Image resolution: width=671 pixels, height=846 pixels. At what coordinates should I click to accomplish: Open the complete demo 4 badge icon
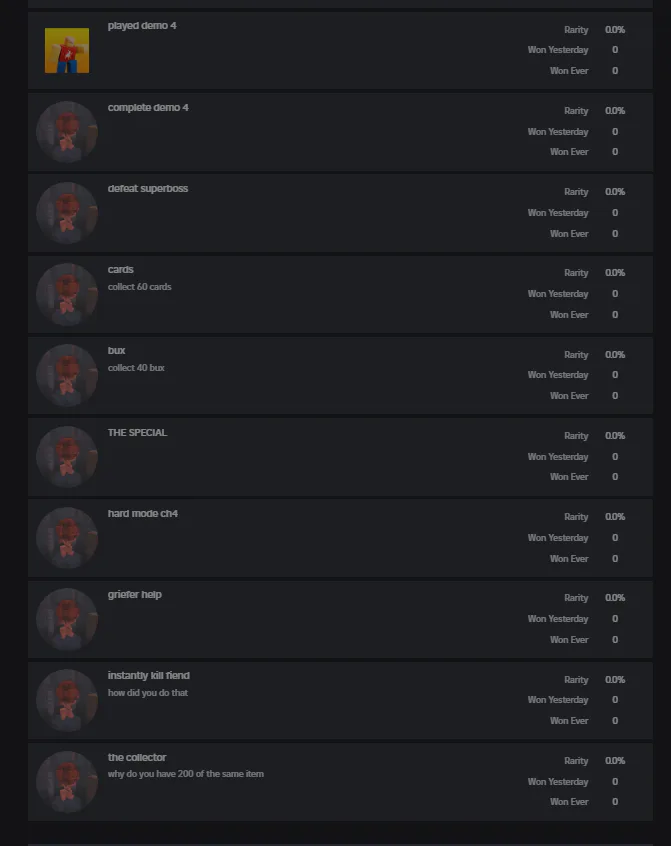click(67, 132)
